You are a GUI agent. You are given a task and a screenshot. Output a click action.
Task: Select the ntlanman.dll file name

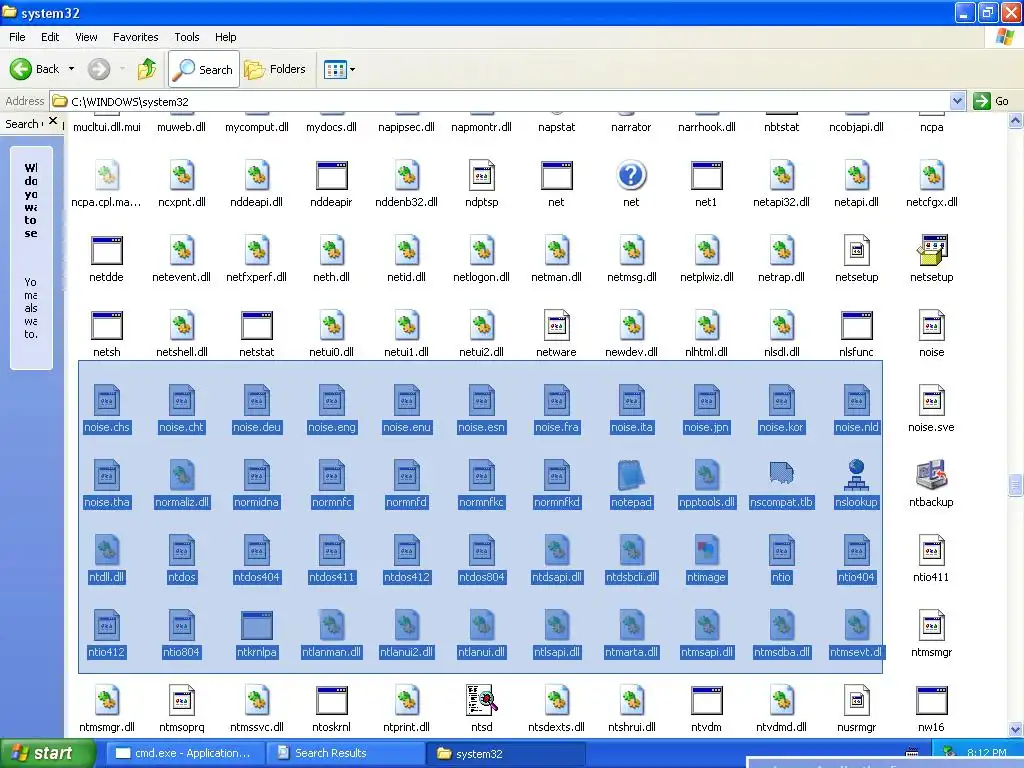coord(332,652)
